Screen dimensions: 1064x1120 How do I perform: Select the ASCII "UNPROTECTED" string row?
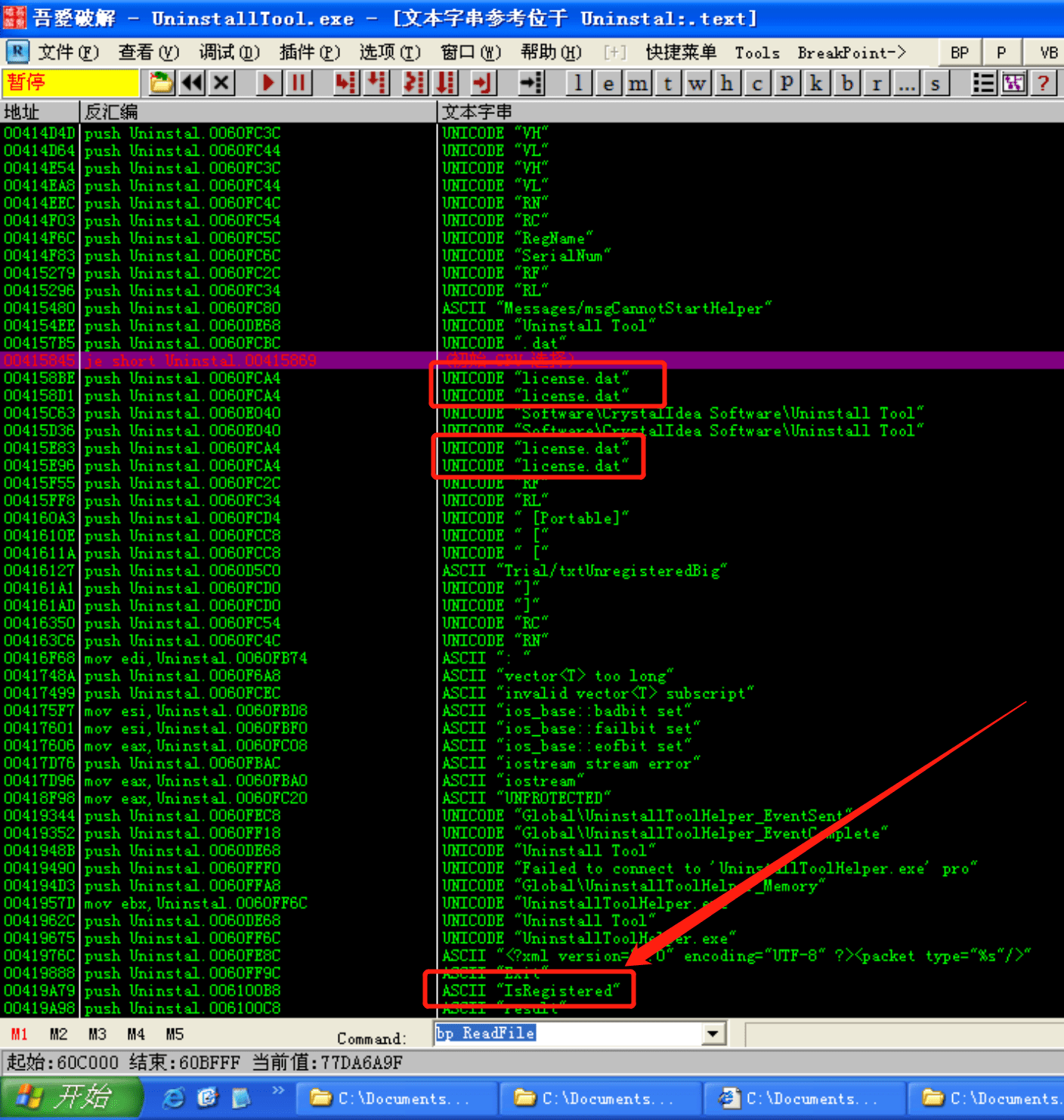(532, 798)
